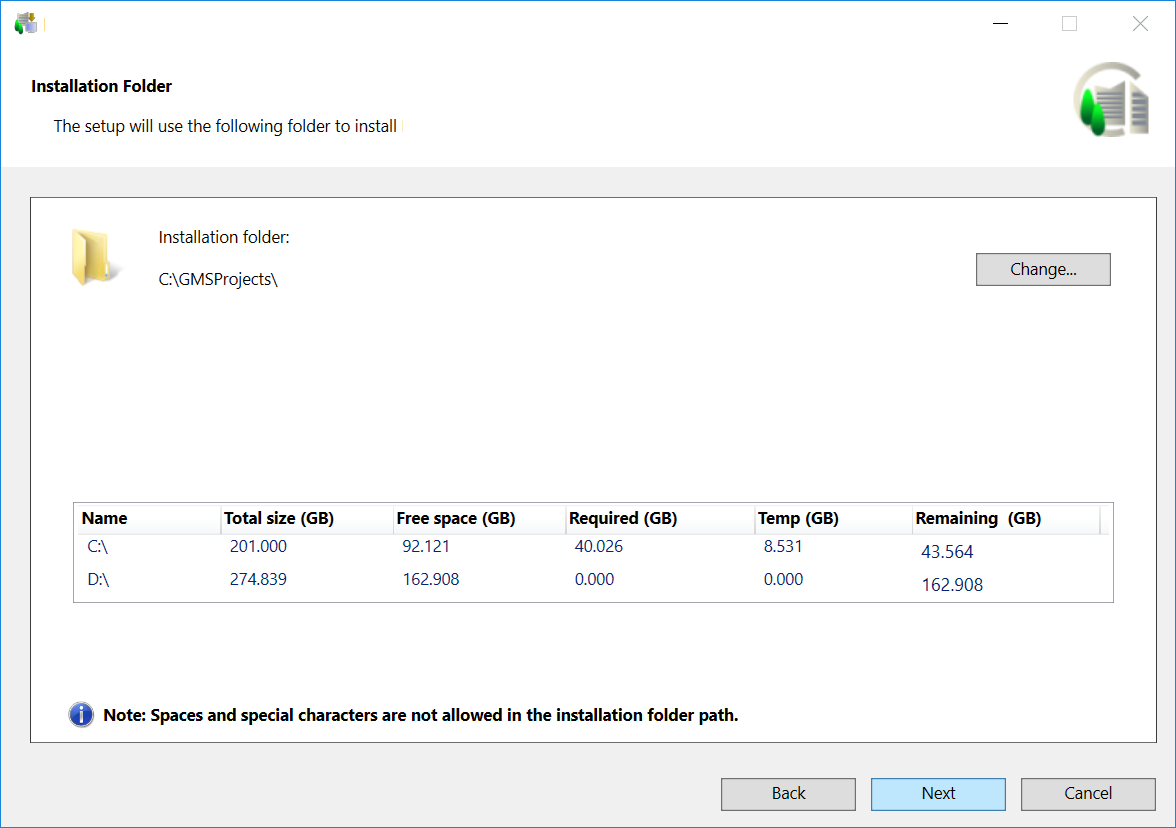Screen dimensions: 1176x828
Task: Click the 162.908 free space value for D:
Action: 430,580
